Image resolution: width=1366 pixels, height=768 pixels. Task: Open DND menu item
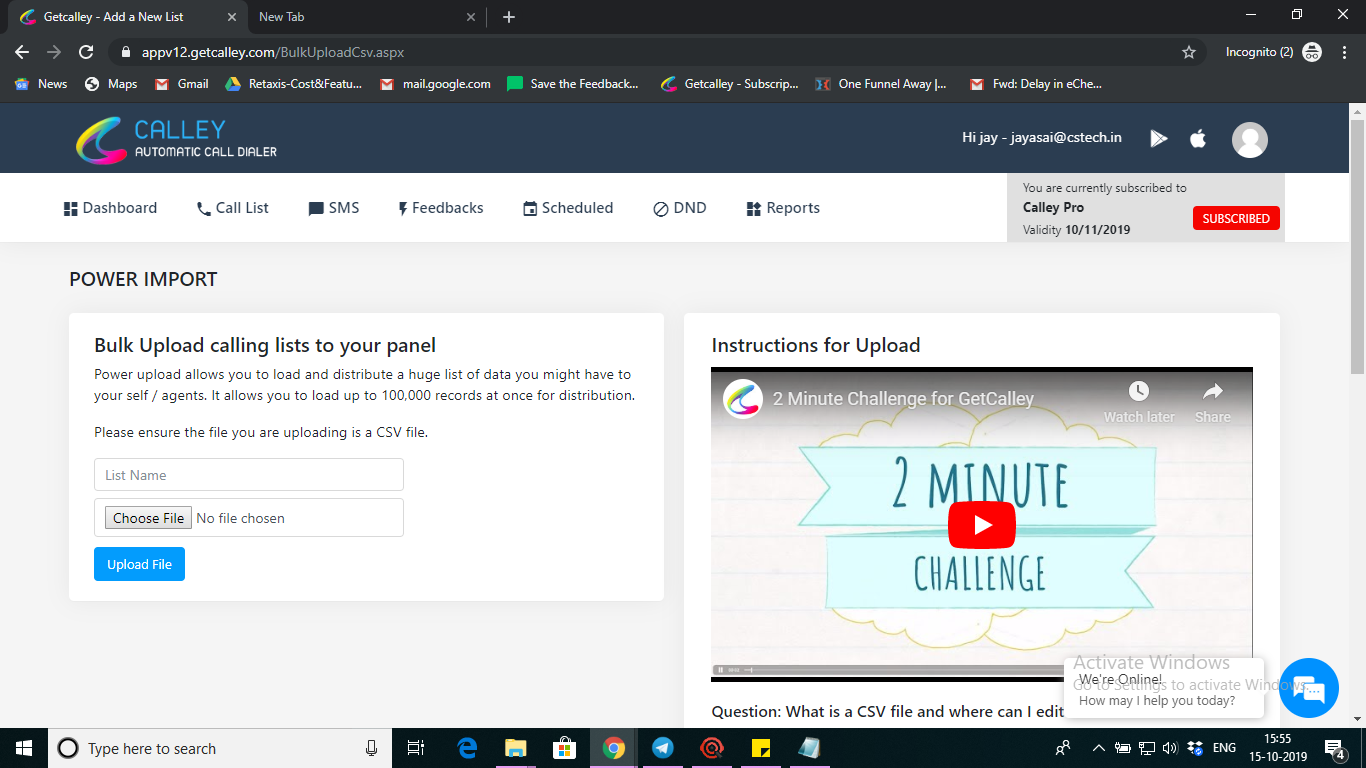tap(680, 208)
